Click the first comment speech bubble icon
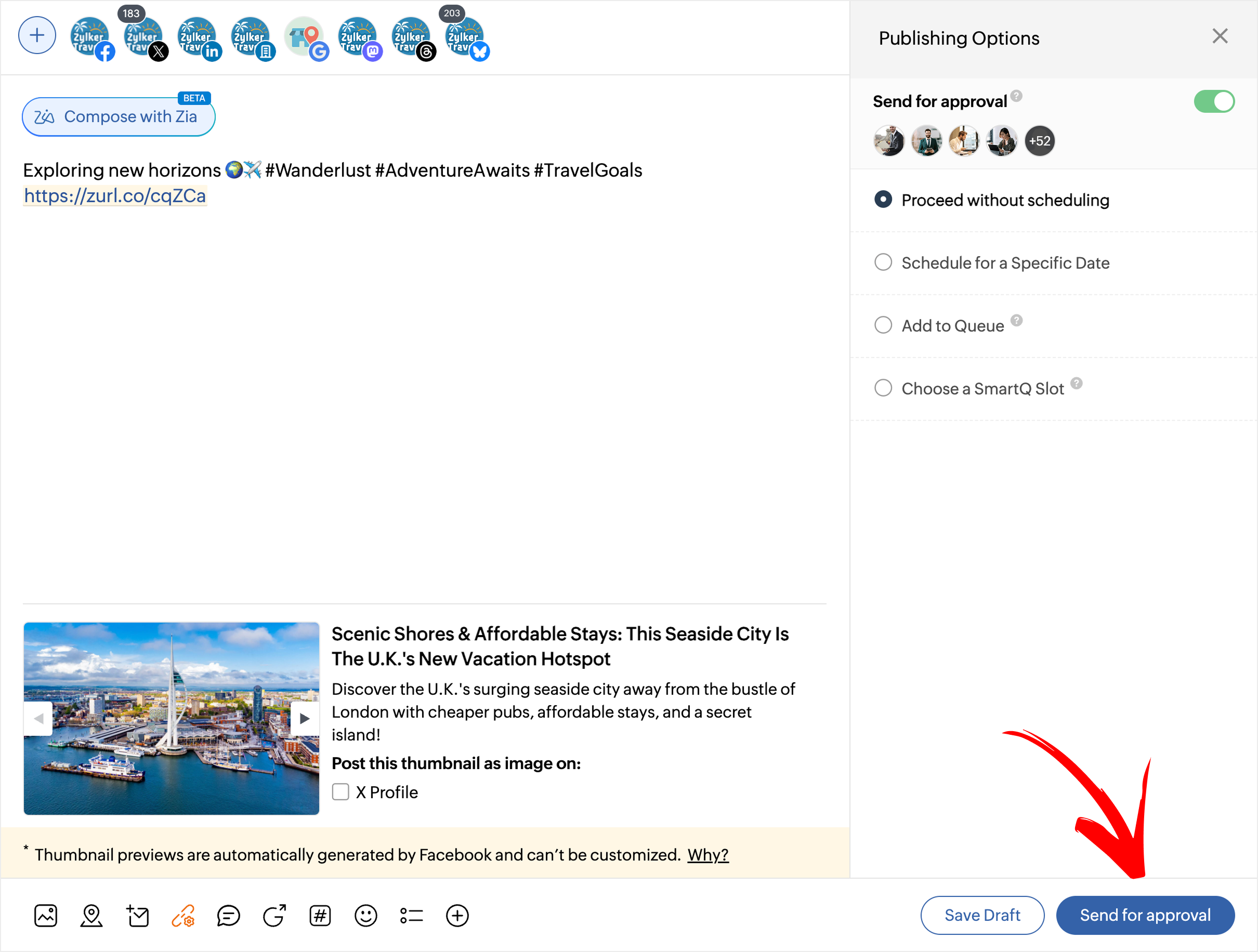Image resolution: width=1258 pixels, height=952 pixels. [x=229, y=916]
